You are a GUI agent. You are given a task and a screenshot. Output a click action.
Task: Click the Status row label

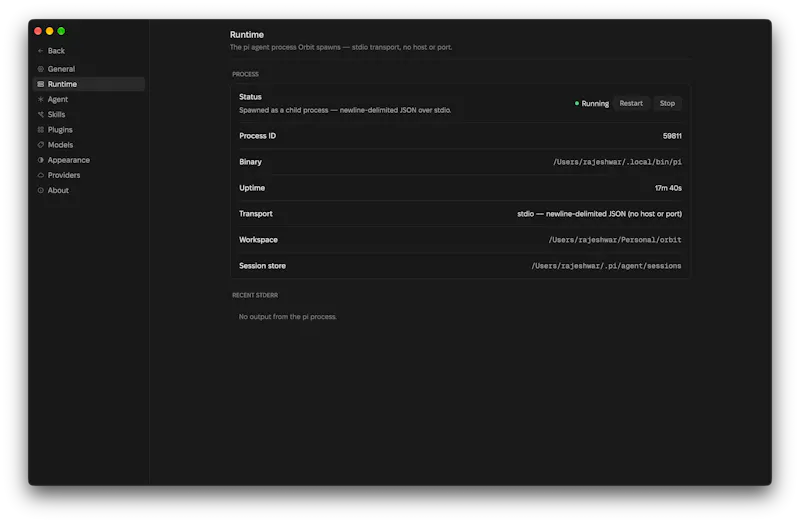click(x=250, y=97)
